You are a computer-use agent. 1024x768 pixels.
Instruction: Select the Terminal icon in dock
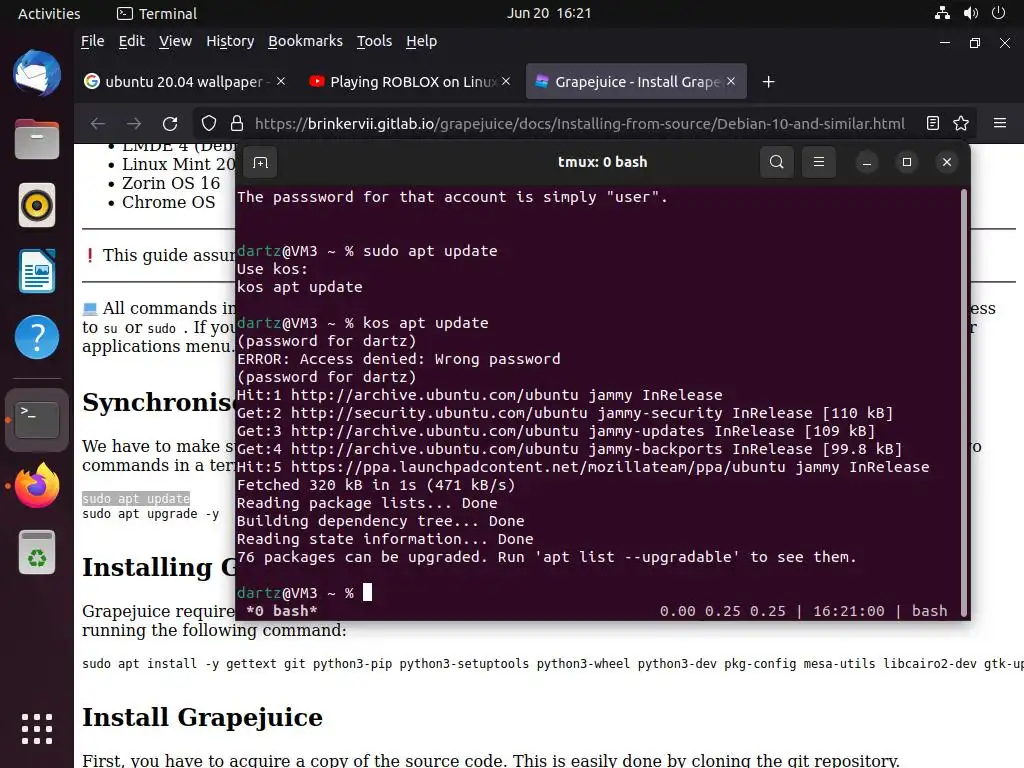point(37,419)
